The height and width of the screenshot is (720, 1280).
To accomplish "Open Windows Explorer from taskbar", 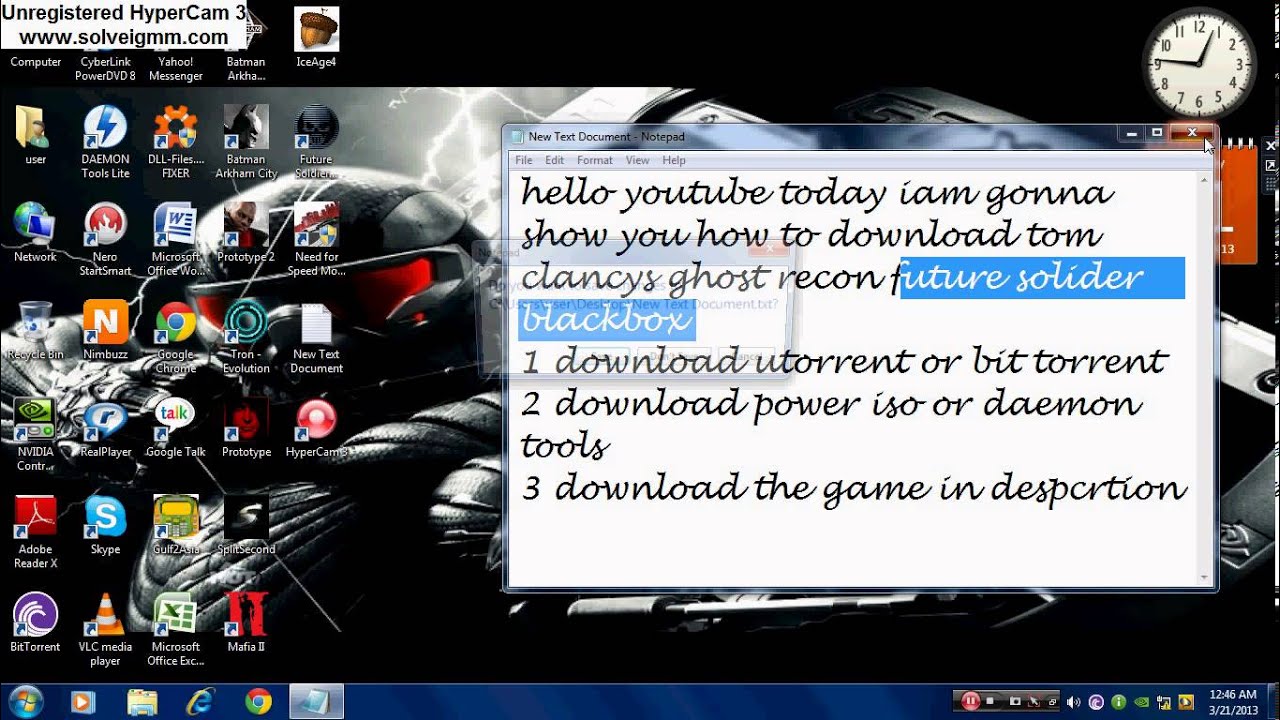I will tap(142, 702).
